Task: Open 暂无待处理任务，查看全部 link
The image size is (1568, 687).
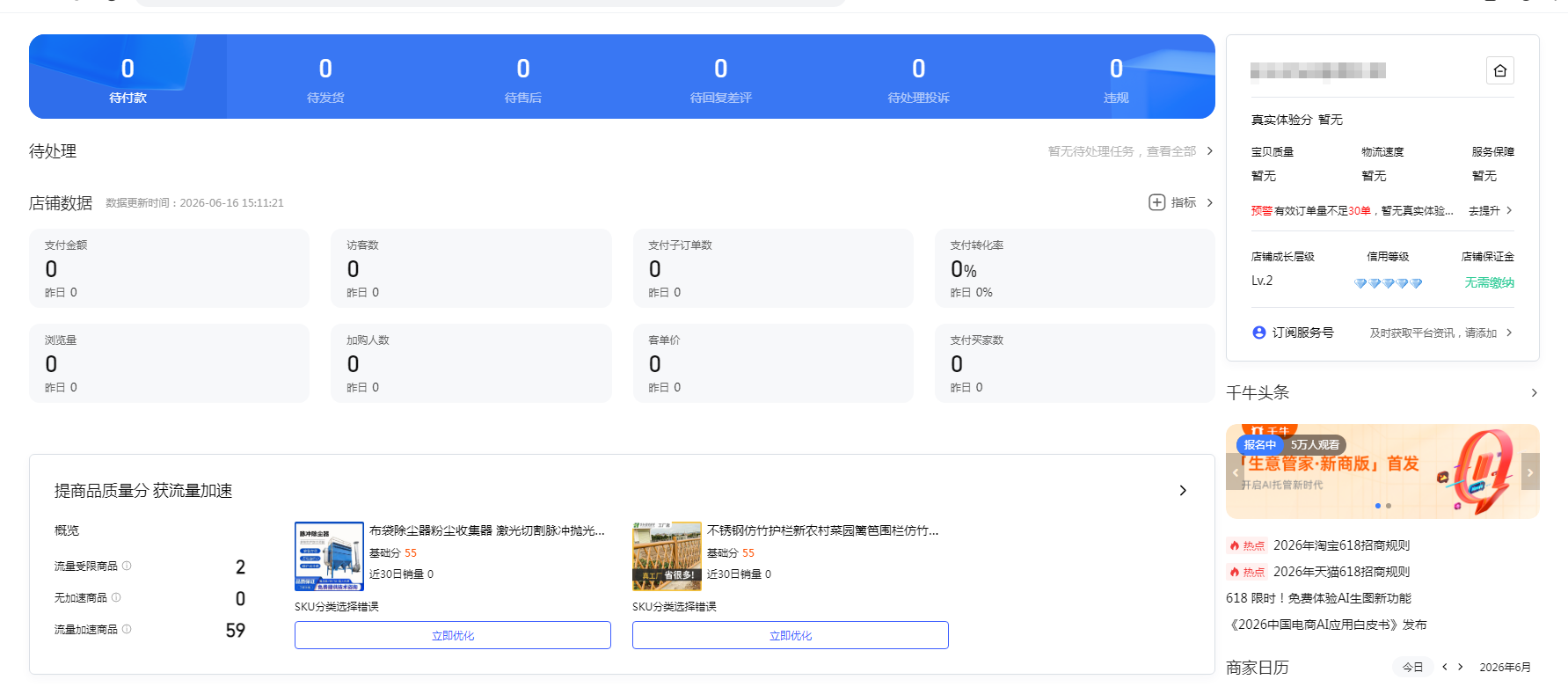Action: pyautogui.click(x=1122, y=151)
